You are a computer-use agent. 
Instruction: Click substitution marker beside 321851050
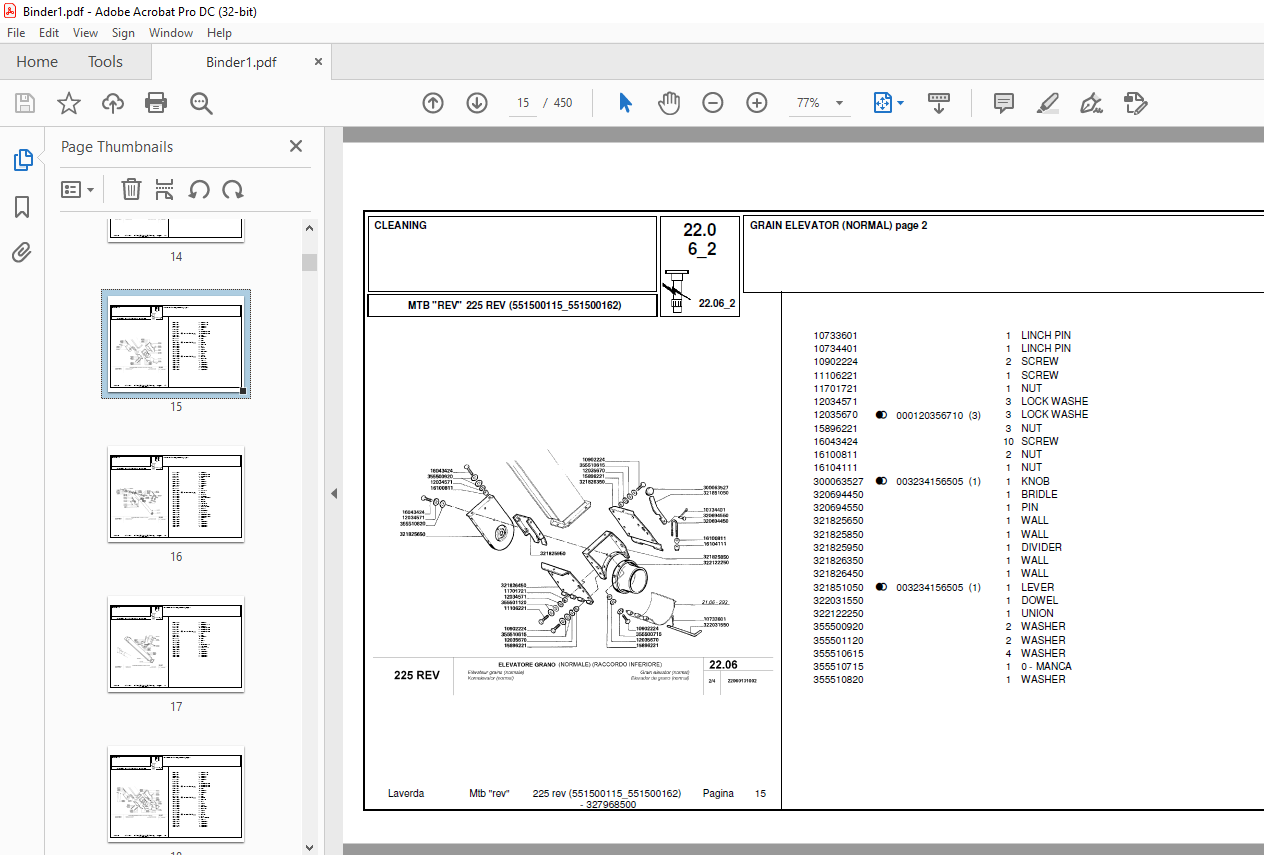pos(881,587)
